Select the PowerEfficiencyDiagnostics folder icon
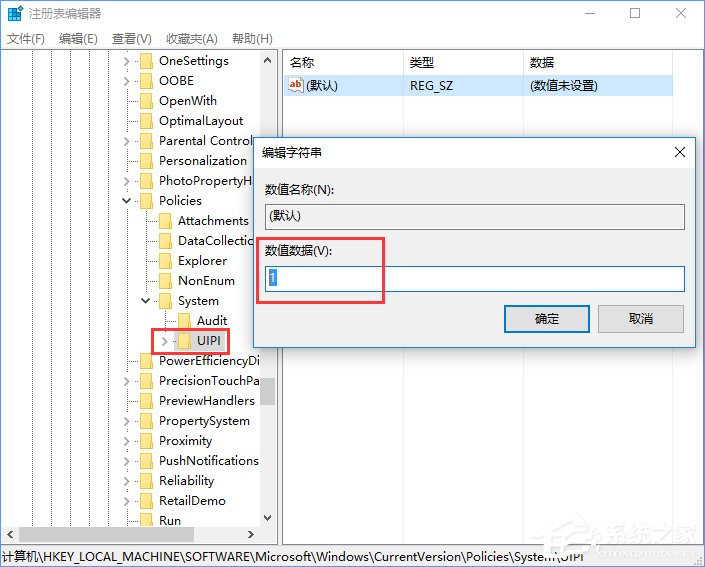 coord(146,361)
